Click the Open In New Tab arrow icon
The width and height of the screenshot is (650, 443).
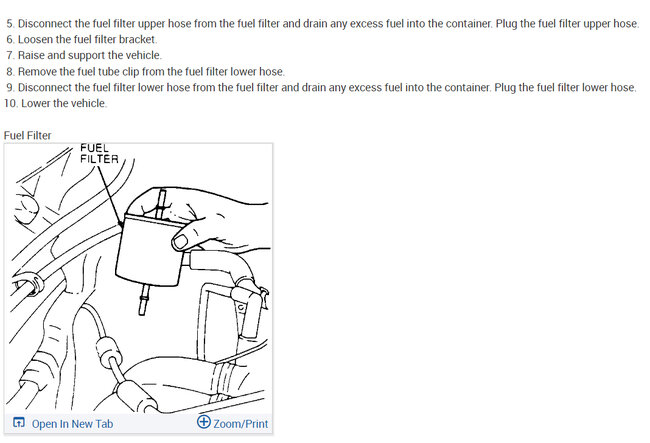19,422
